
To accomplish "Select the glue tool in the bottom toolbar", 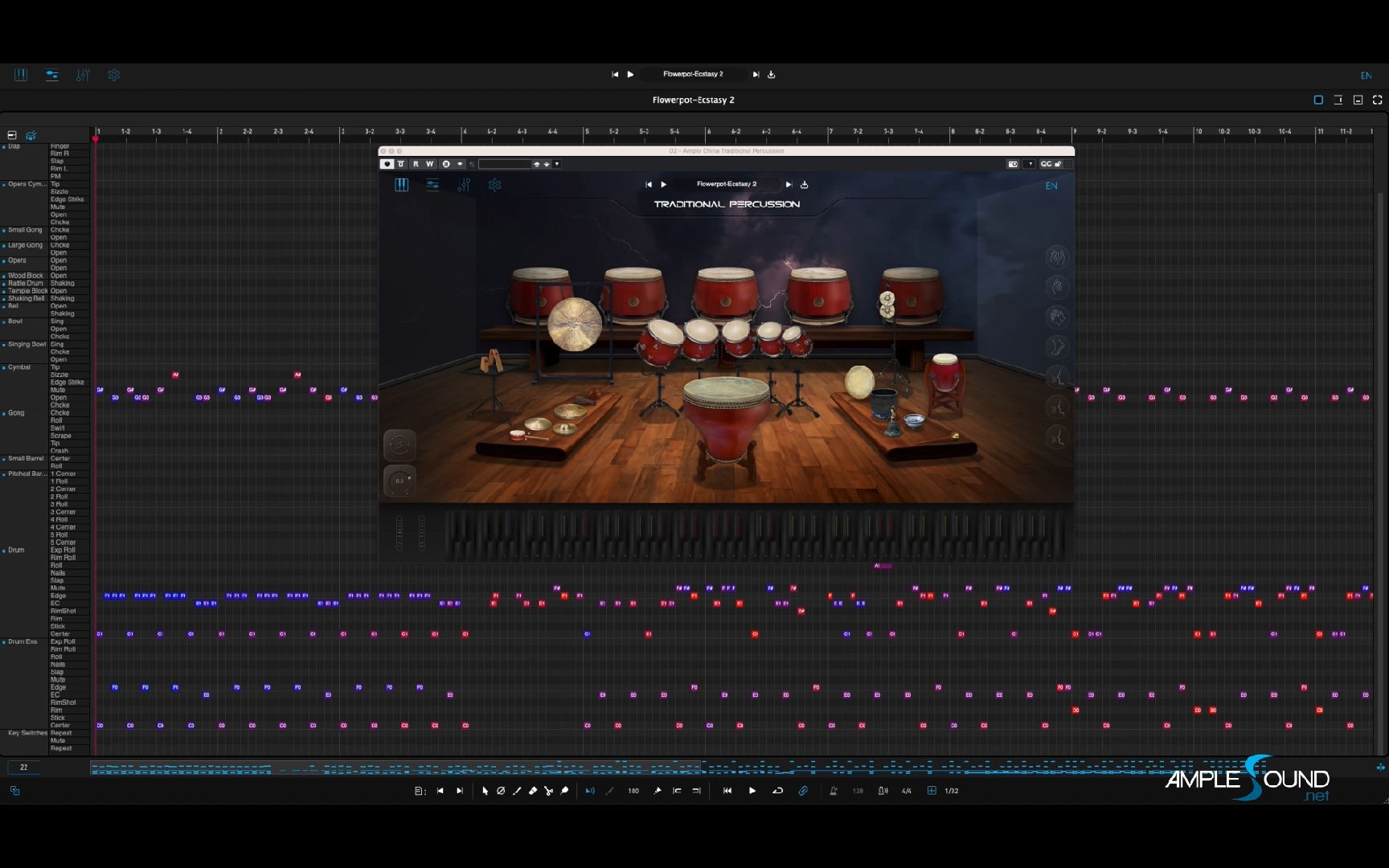I will [564, 791].
